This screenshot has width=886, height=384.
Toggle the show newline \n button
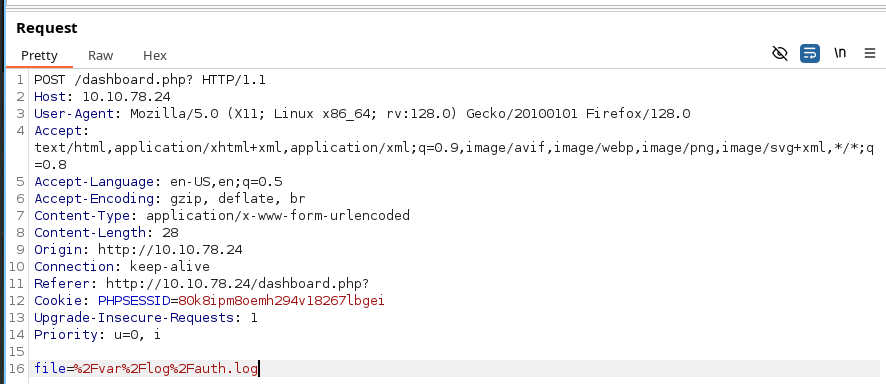click(840, 53)
